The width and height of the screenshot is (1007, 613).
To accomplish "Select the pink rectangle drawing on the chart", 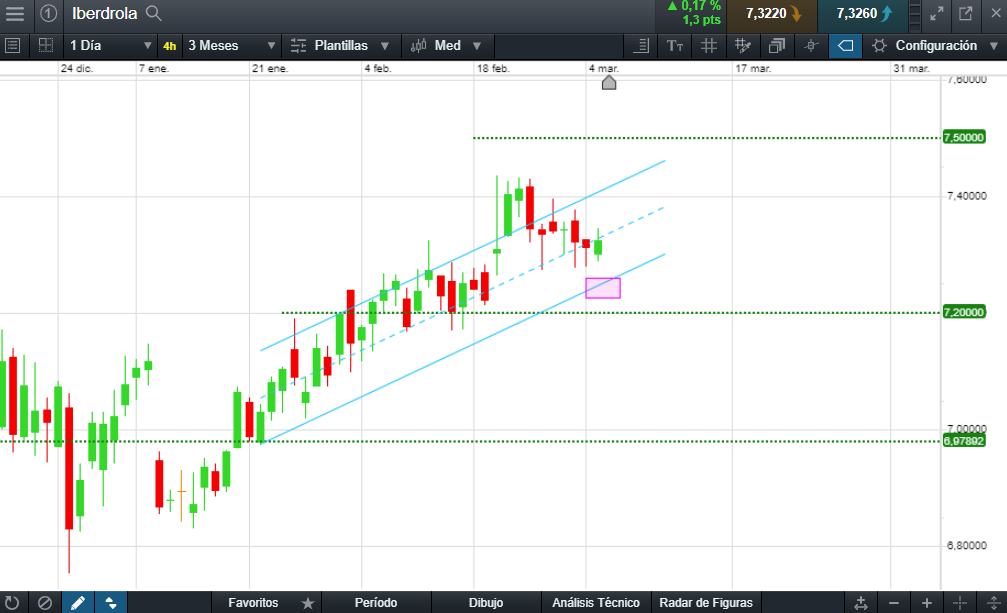I will tap(603, 288).
